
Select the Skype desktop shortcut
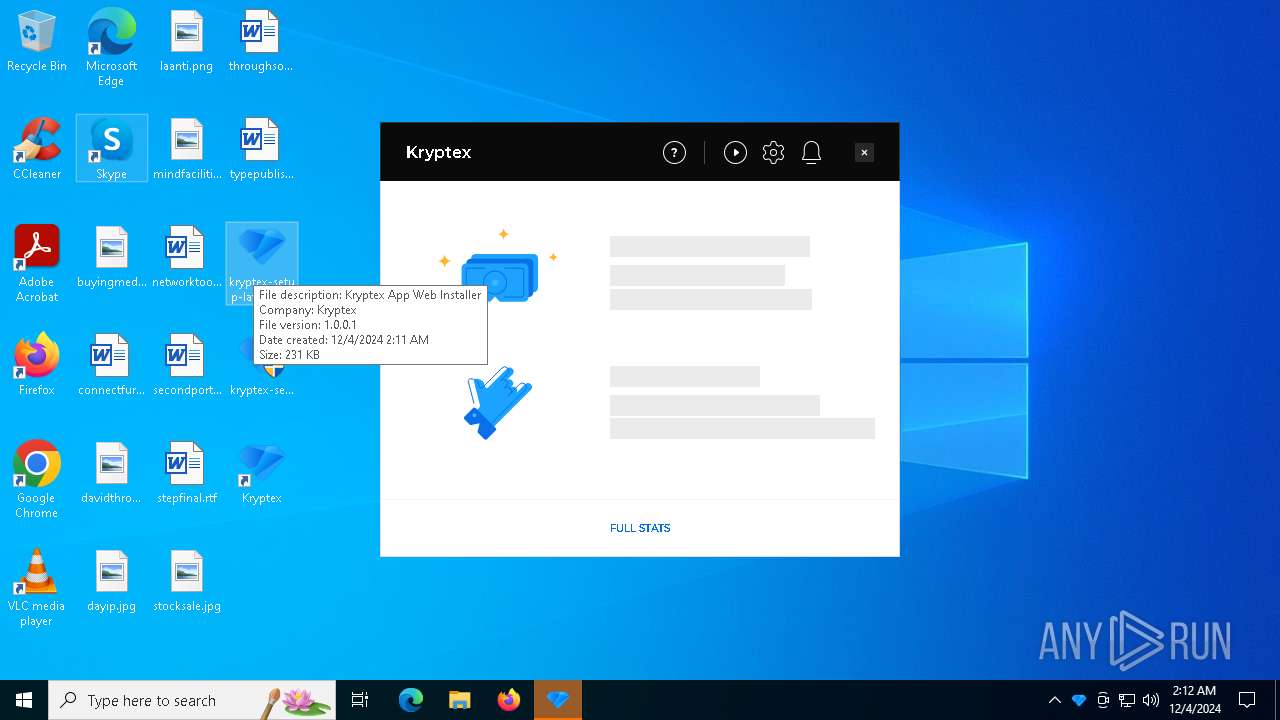point(111,149)
